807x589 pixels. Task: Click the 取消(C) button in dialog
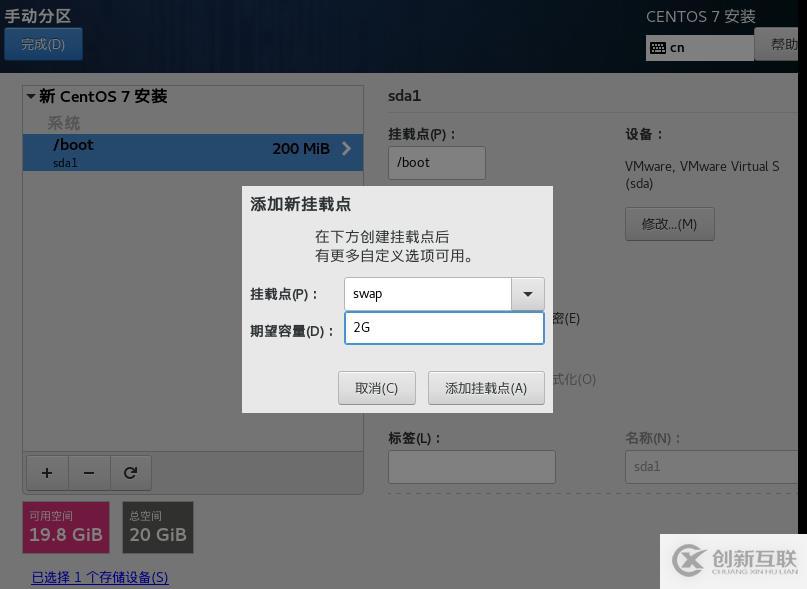(377, 388)
